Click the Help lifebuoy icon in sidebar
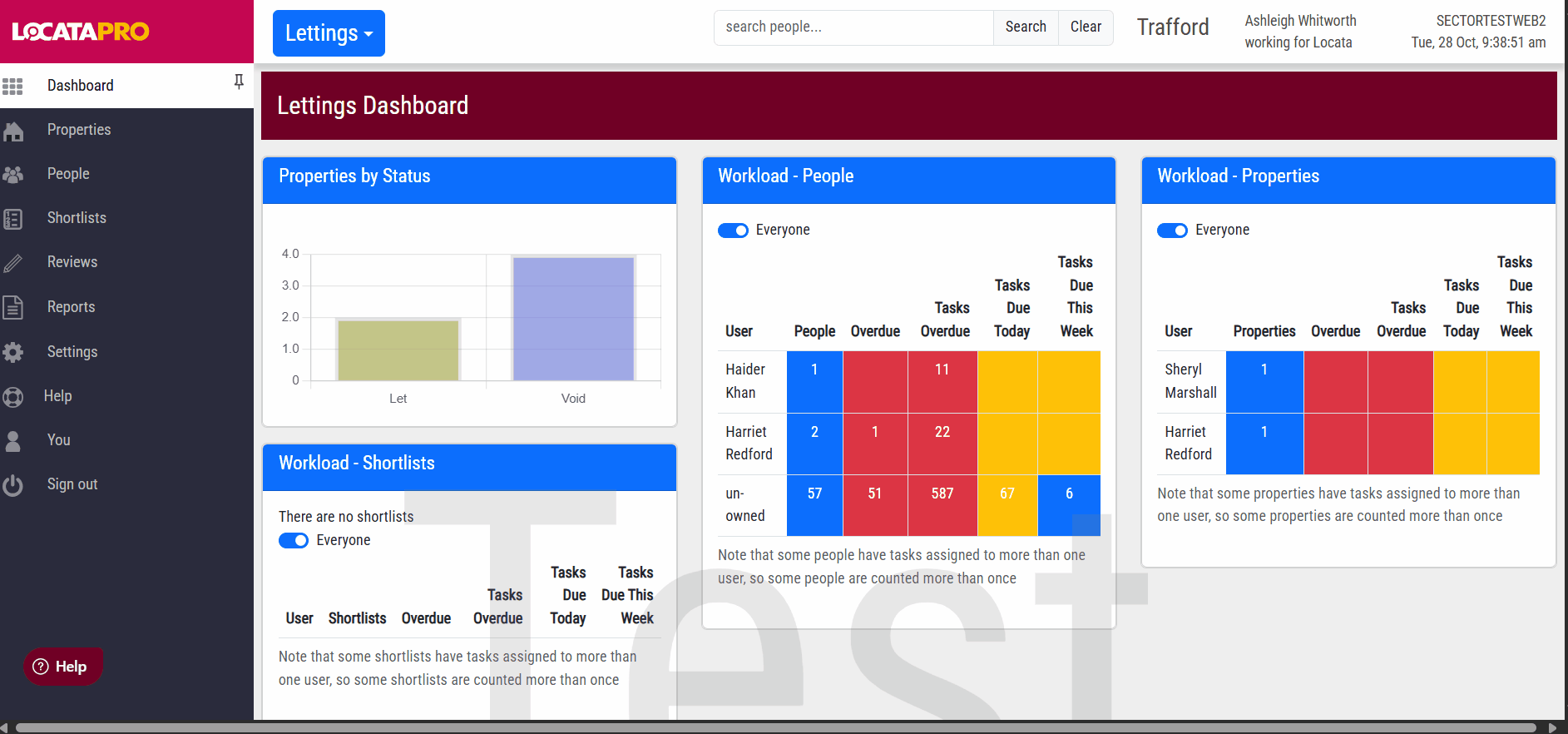The width and height of the screenshot is (1568, 734). (12, 396)
